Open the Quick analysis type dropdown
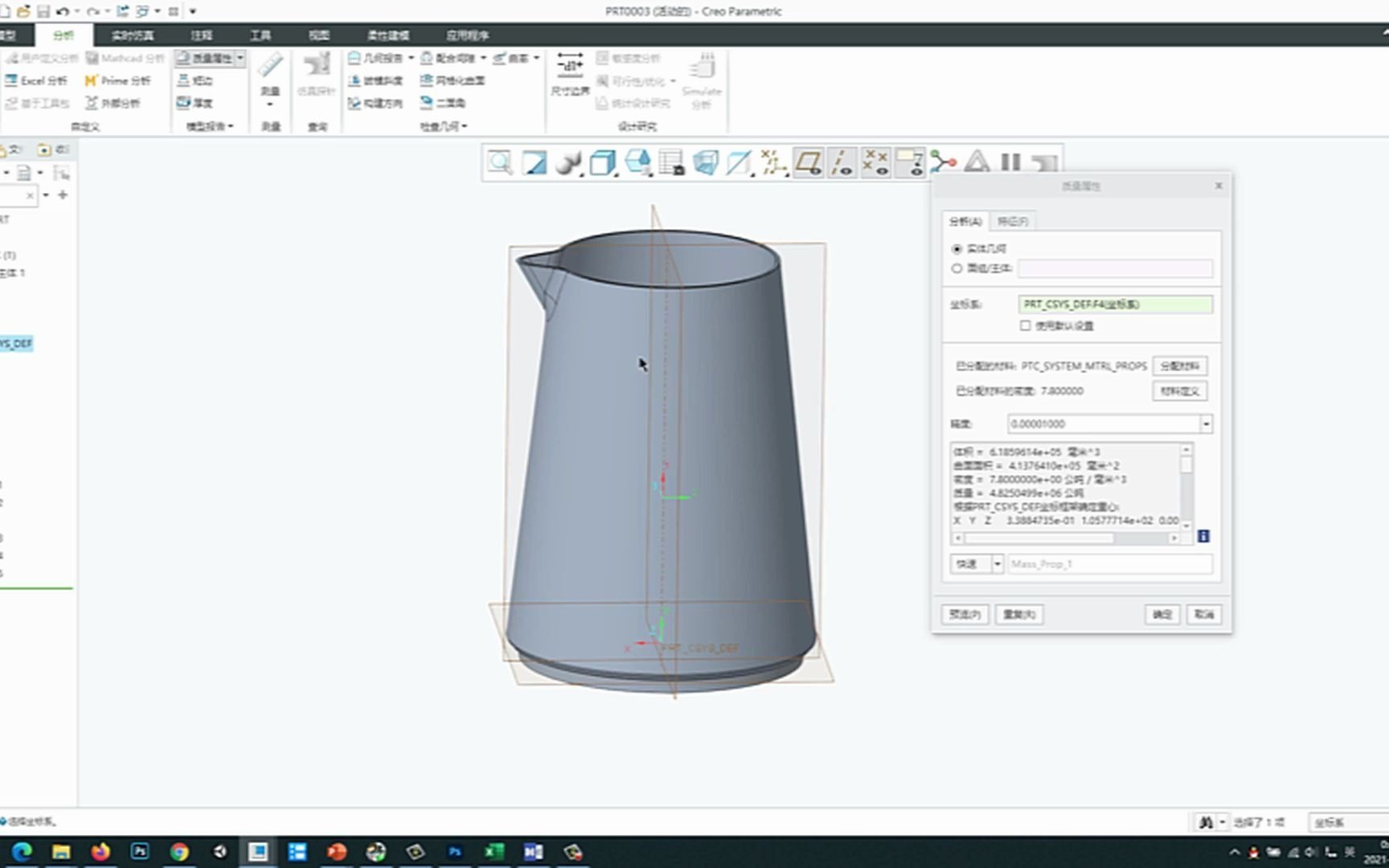Viewport: 1389px width, 868px height. pyautogui.click(x=997, y=564)
